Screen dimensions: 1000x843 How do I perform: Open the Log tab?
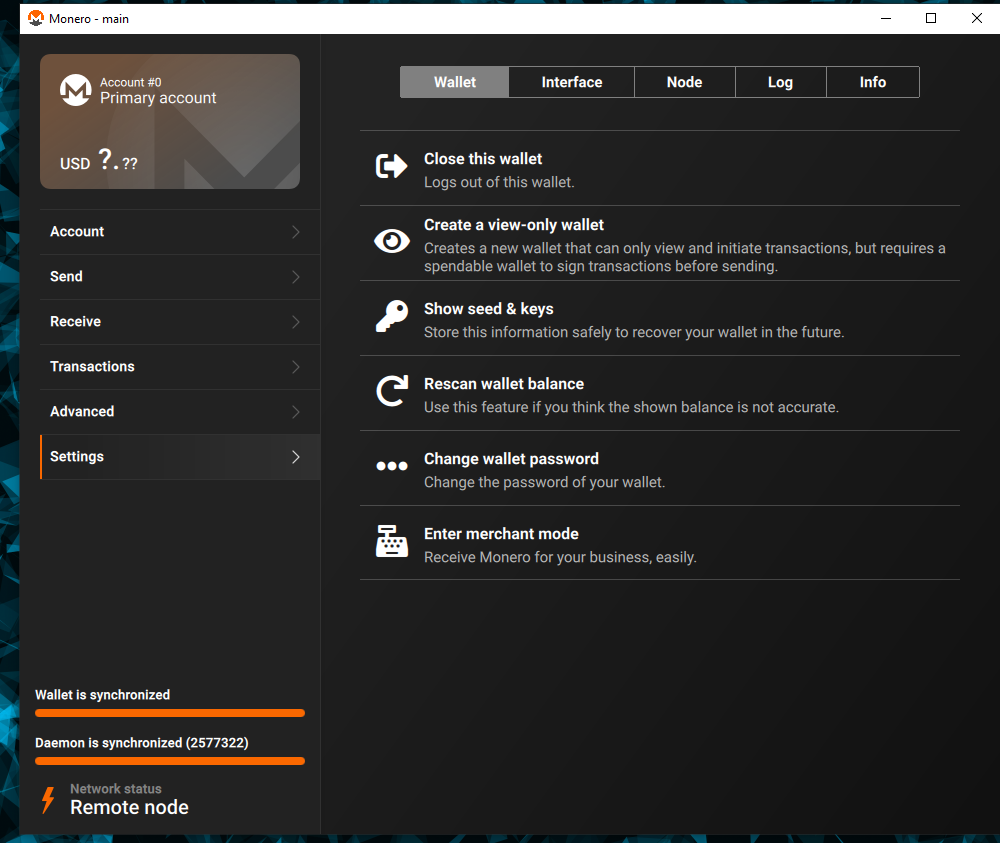780,82
